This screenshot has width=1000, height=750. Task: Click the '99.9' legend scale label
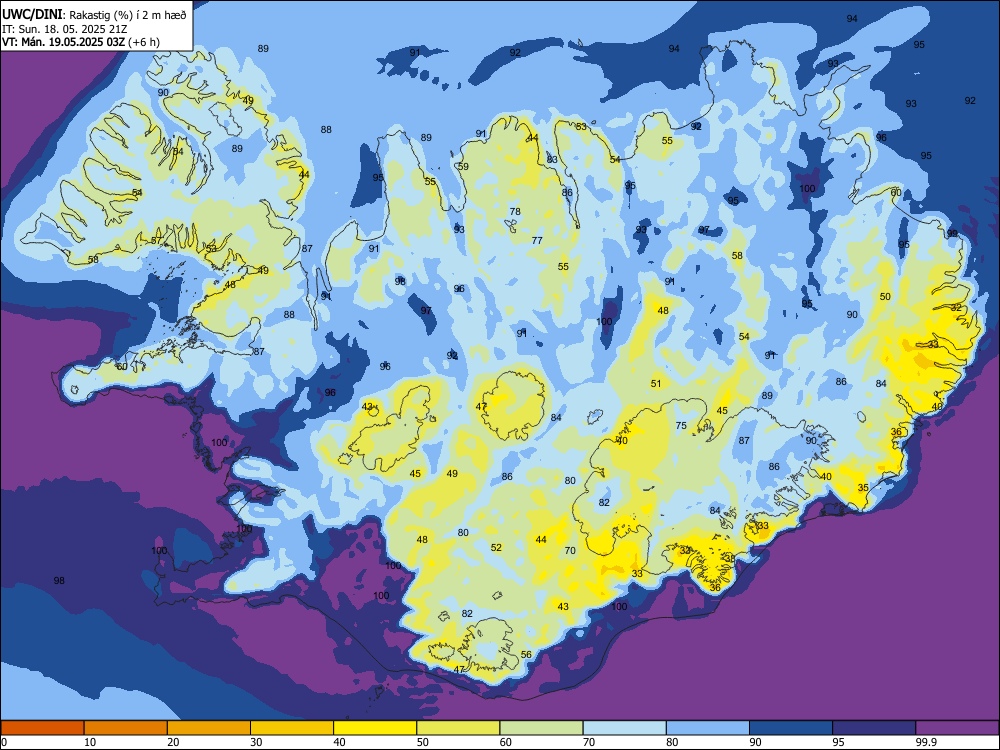[926, 742]
